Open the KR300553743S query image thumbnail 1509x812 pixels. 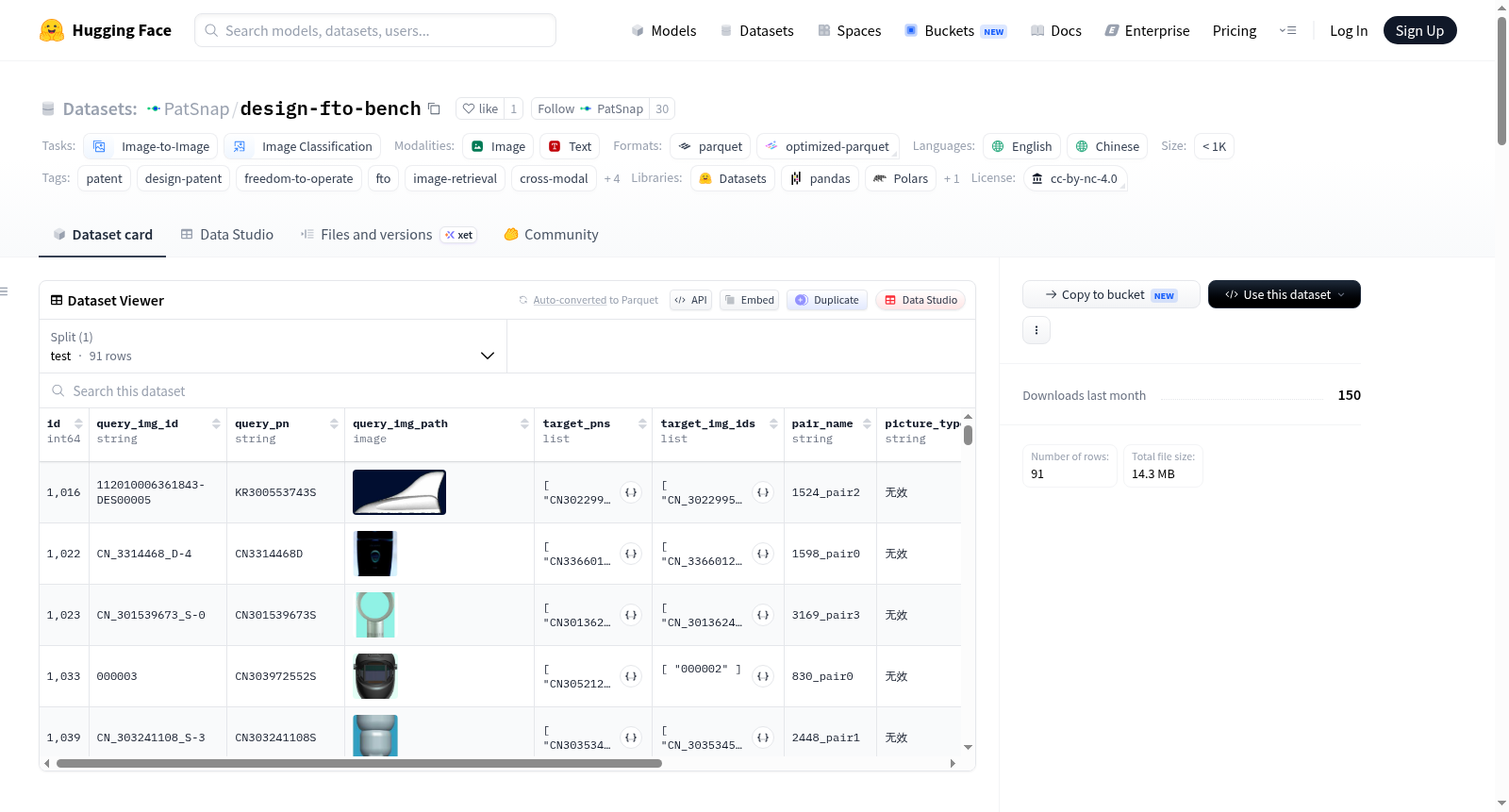click(x=399, y=492)
